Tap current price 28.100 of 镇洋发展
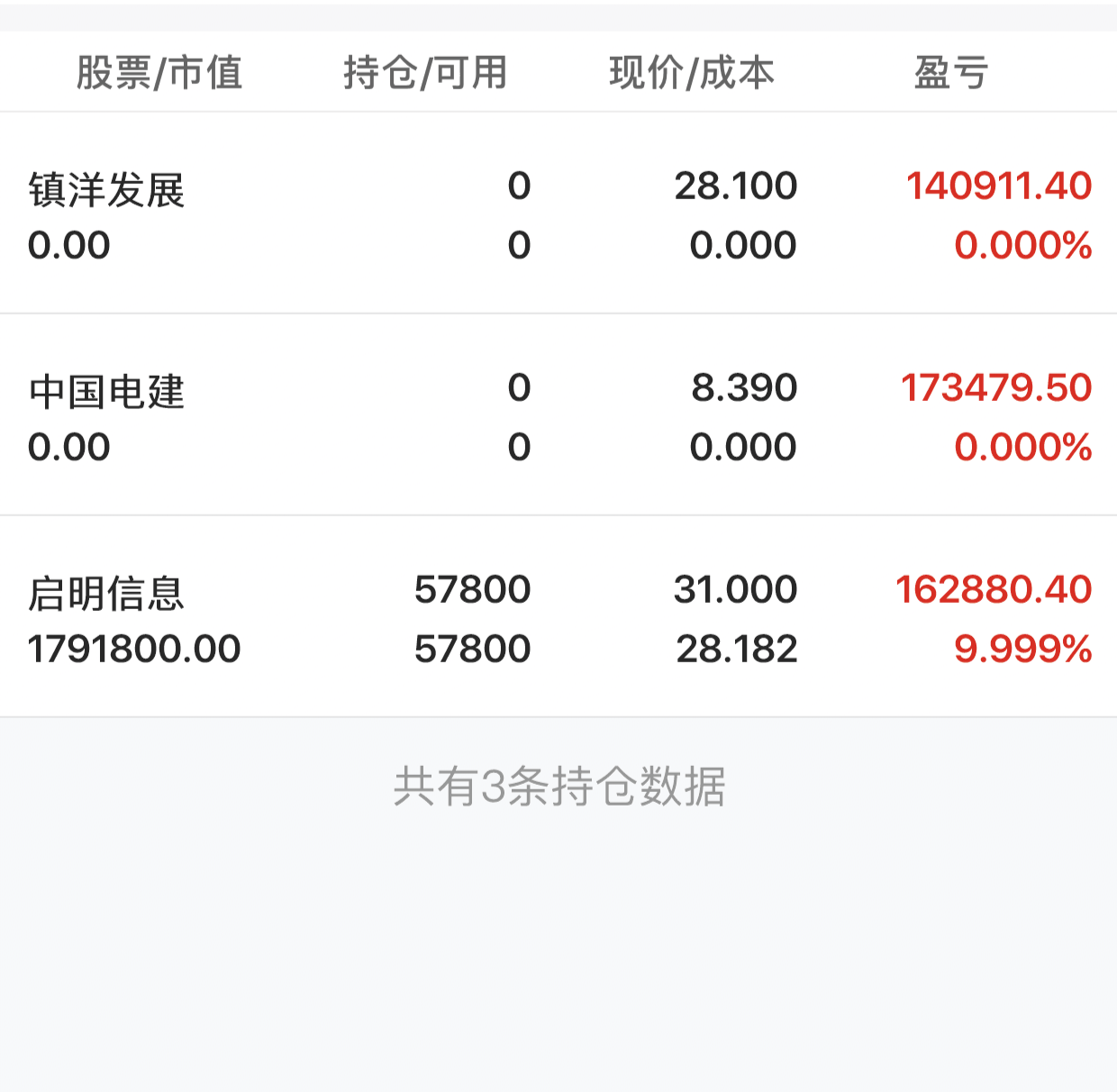The height and width of the screenshot is (1092, 1117). pos(736,187)
